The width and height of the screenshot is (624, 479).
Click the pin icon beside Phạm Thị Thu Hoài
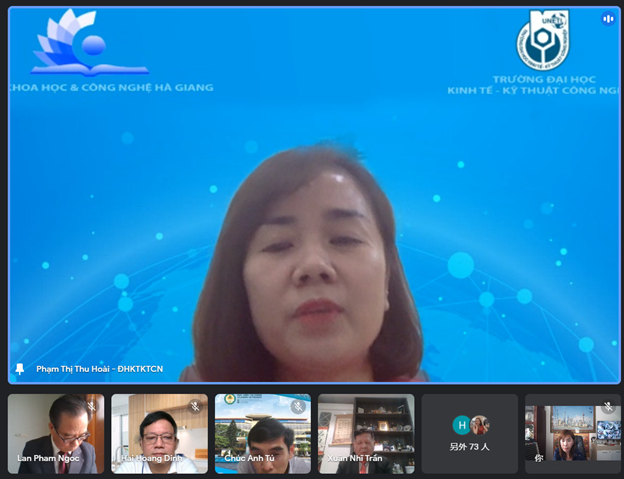[20, 369]
